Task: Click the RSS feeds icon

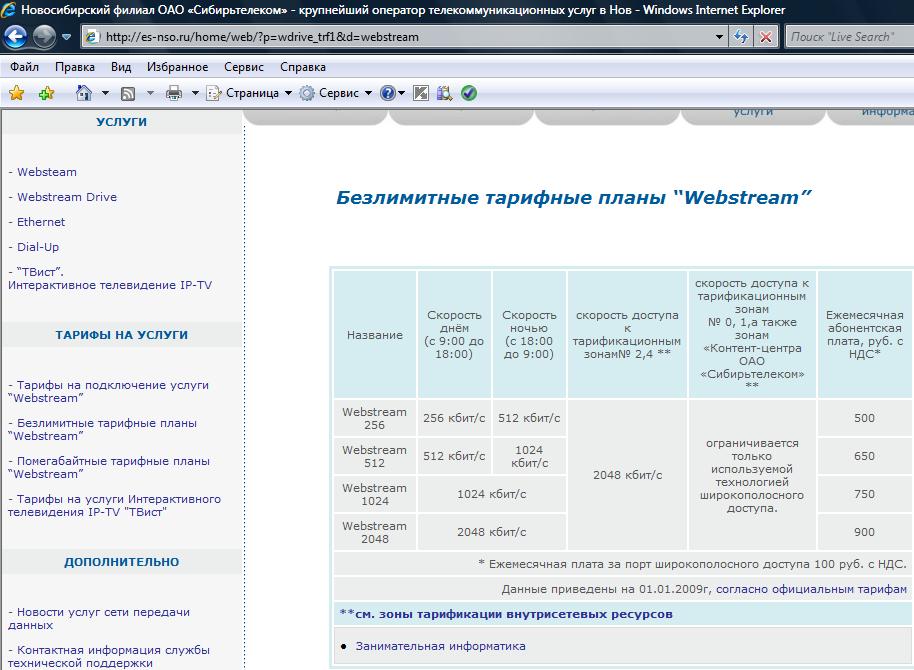Action: [128, 93]
